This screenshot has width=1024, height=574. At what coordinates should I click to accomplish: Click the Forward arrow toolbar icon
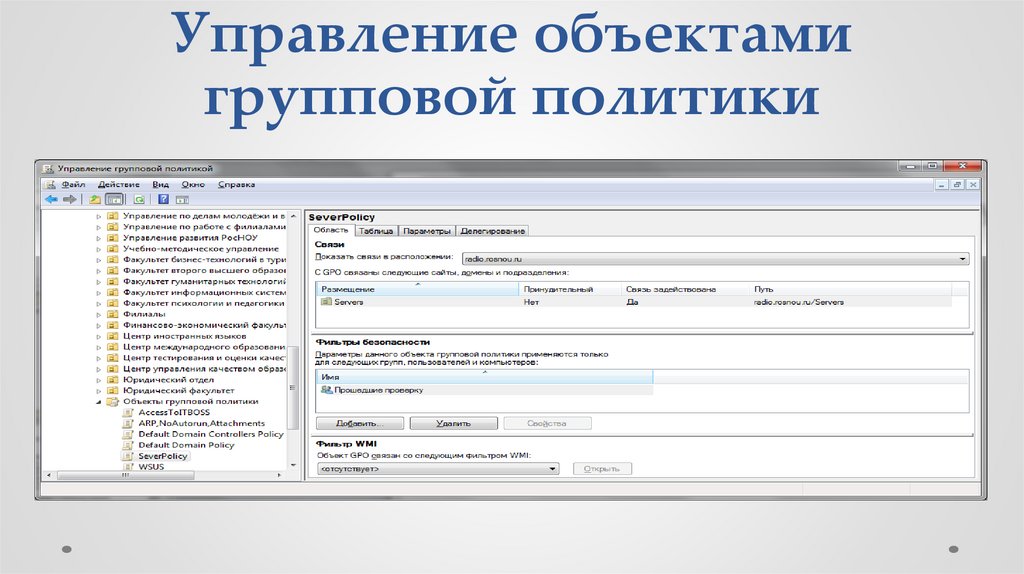click(x=70, y=199)
